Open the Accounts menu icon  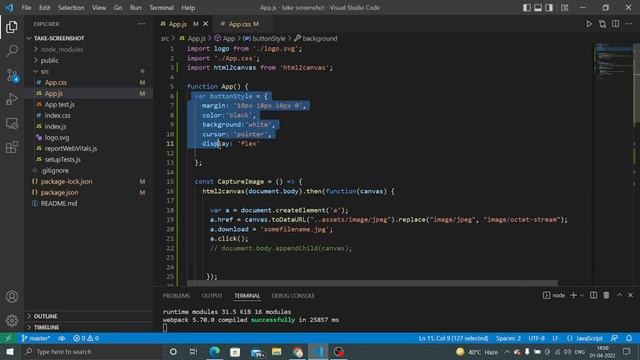click(12, 297)
